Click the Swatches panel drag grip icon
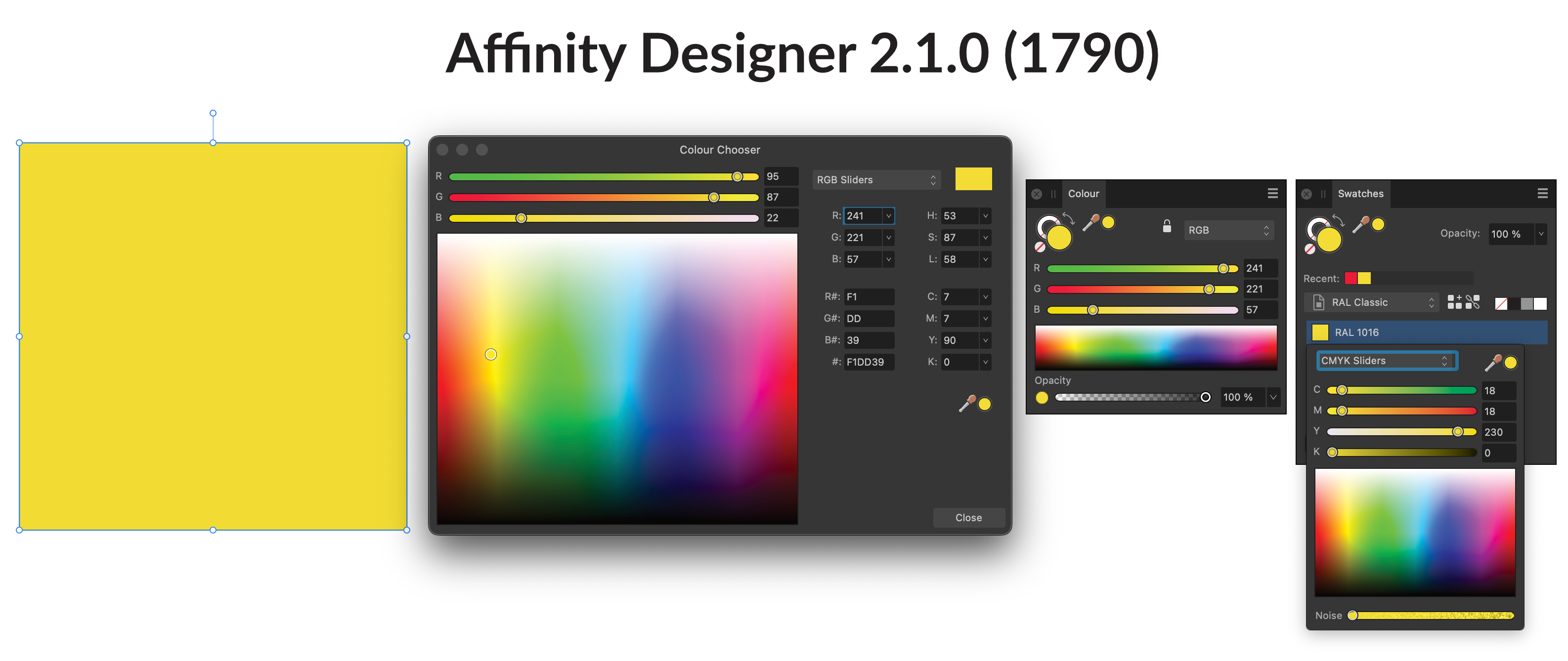1568x661 pixels. pos(1323,194)
